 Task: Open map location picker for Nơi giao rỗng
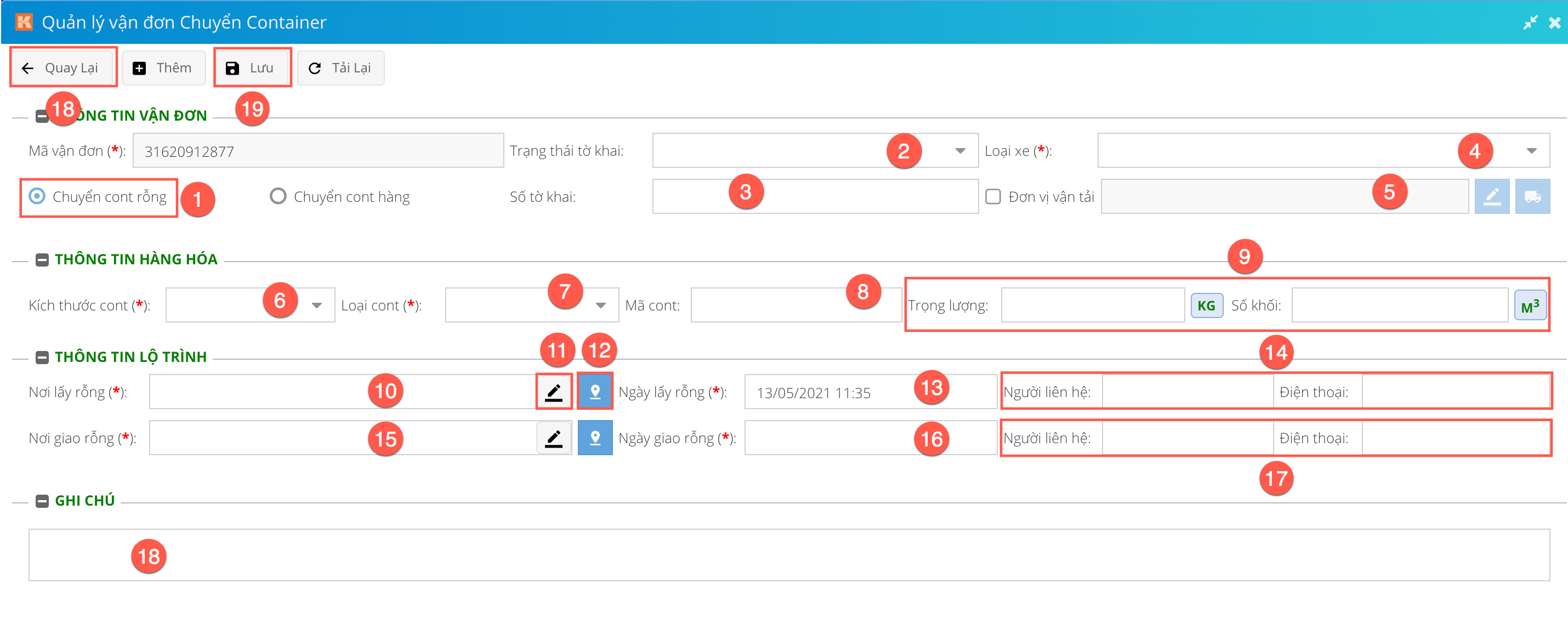pos(595,438)
